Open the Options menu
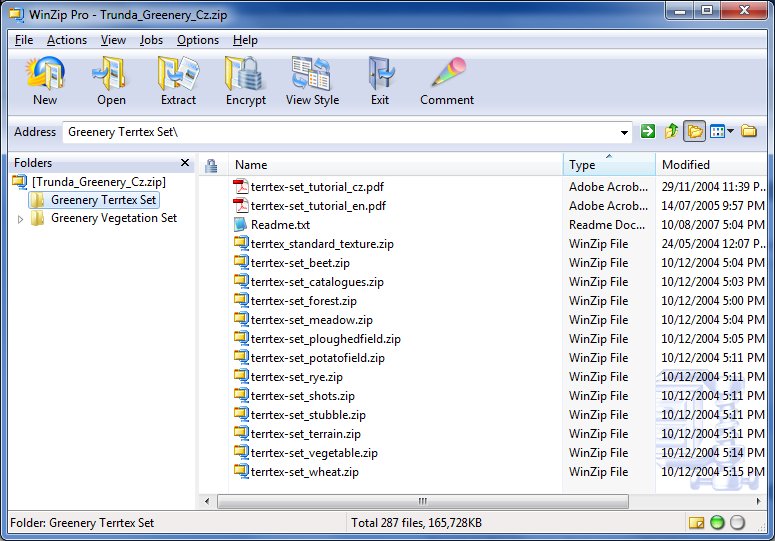This screenshot has height=541, width=775. (x=198, y=40)
